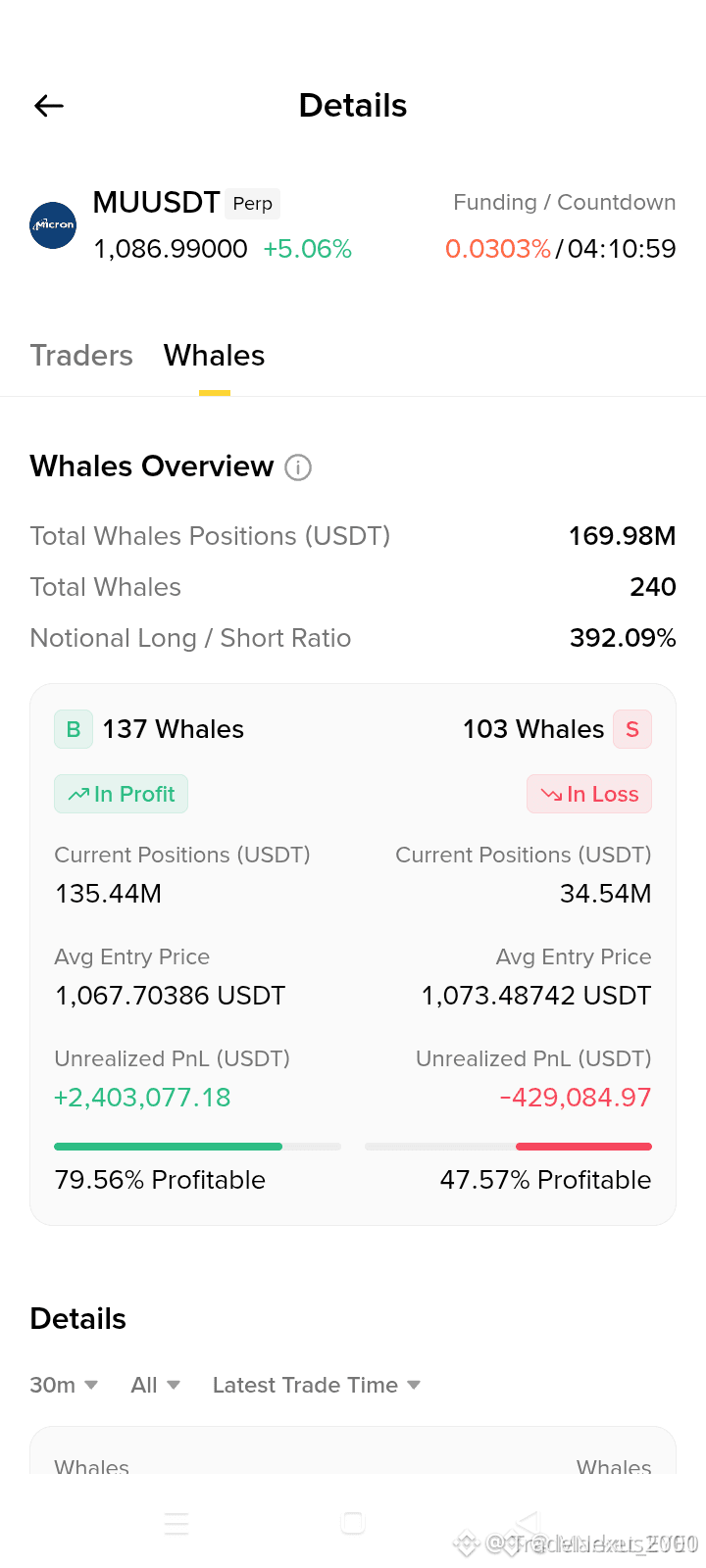Tap the funding rate 0.0303% value

[498, 249]
